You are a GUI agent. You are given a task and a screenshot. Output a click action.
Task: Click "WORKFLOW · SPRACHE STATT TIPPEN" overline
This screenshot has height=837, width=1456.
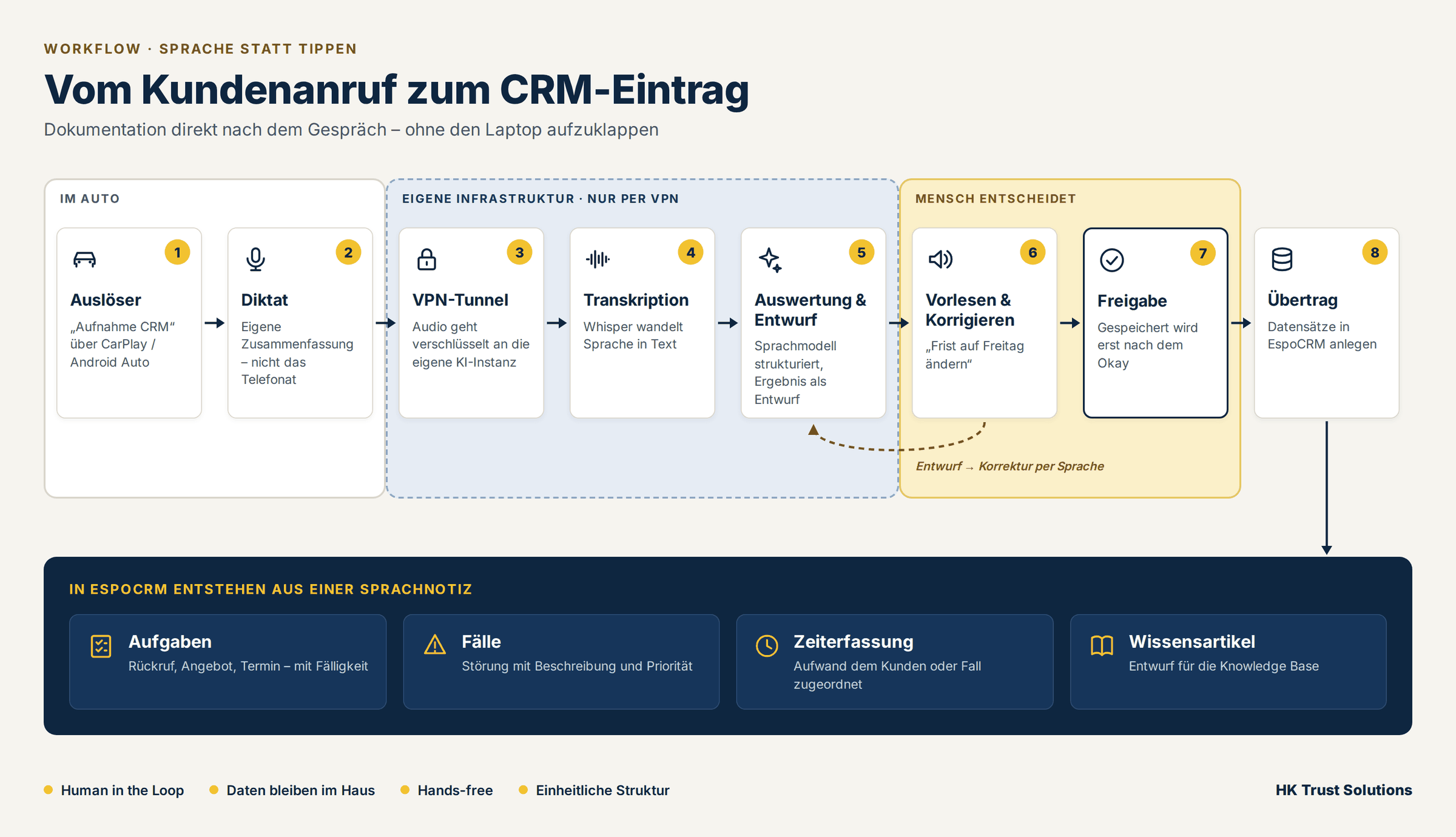[200, 49]
